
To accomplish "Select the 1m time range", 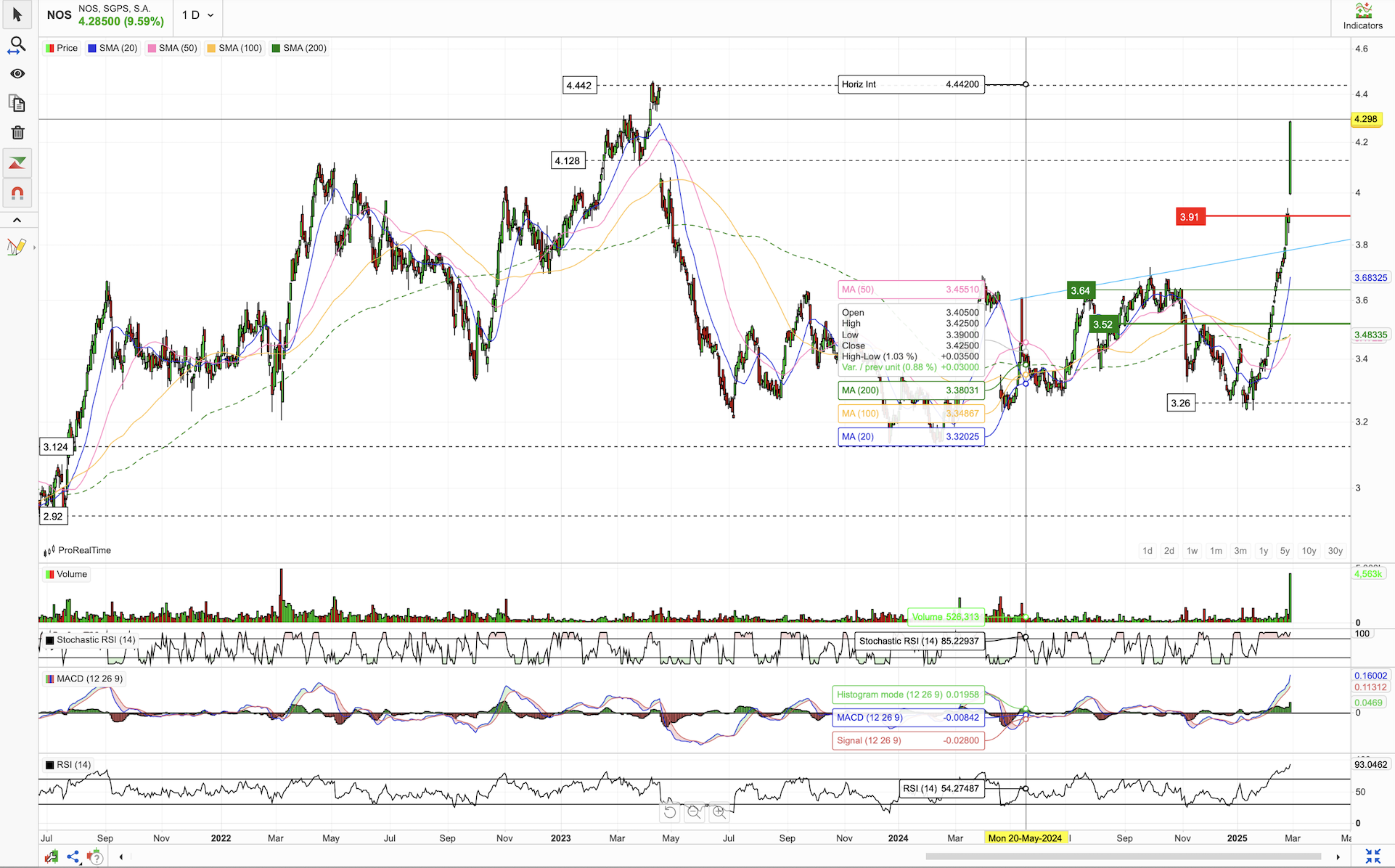I will [1216, 551].
